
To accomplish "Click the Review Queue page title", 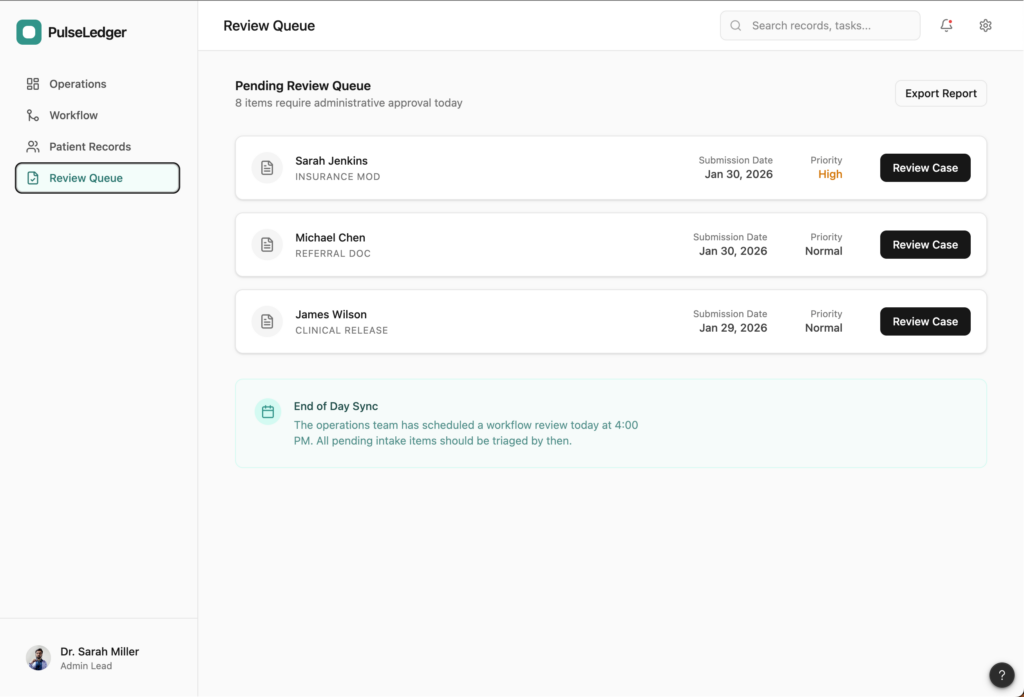I will (269, 25).
